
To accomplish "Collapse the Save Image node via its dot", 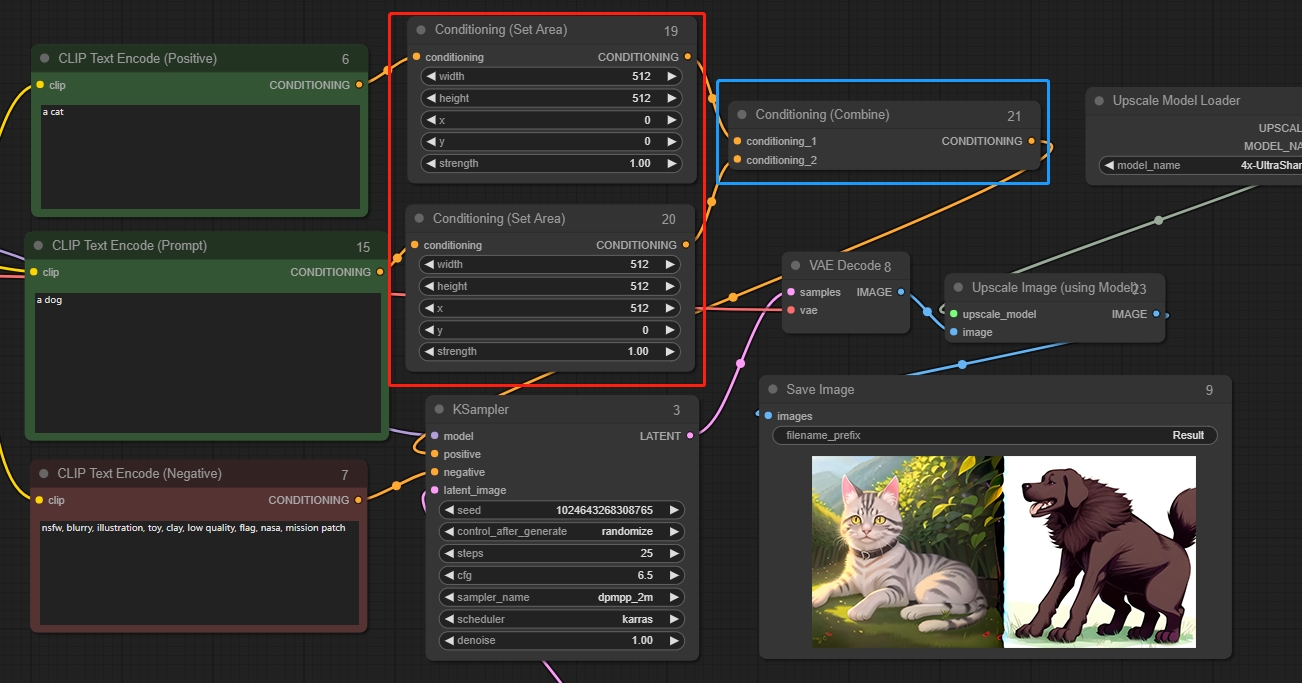I will coord(773,389).
